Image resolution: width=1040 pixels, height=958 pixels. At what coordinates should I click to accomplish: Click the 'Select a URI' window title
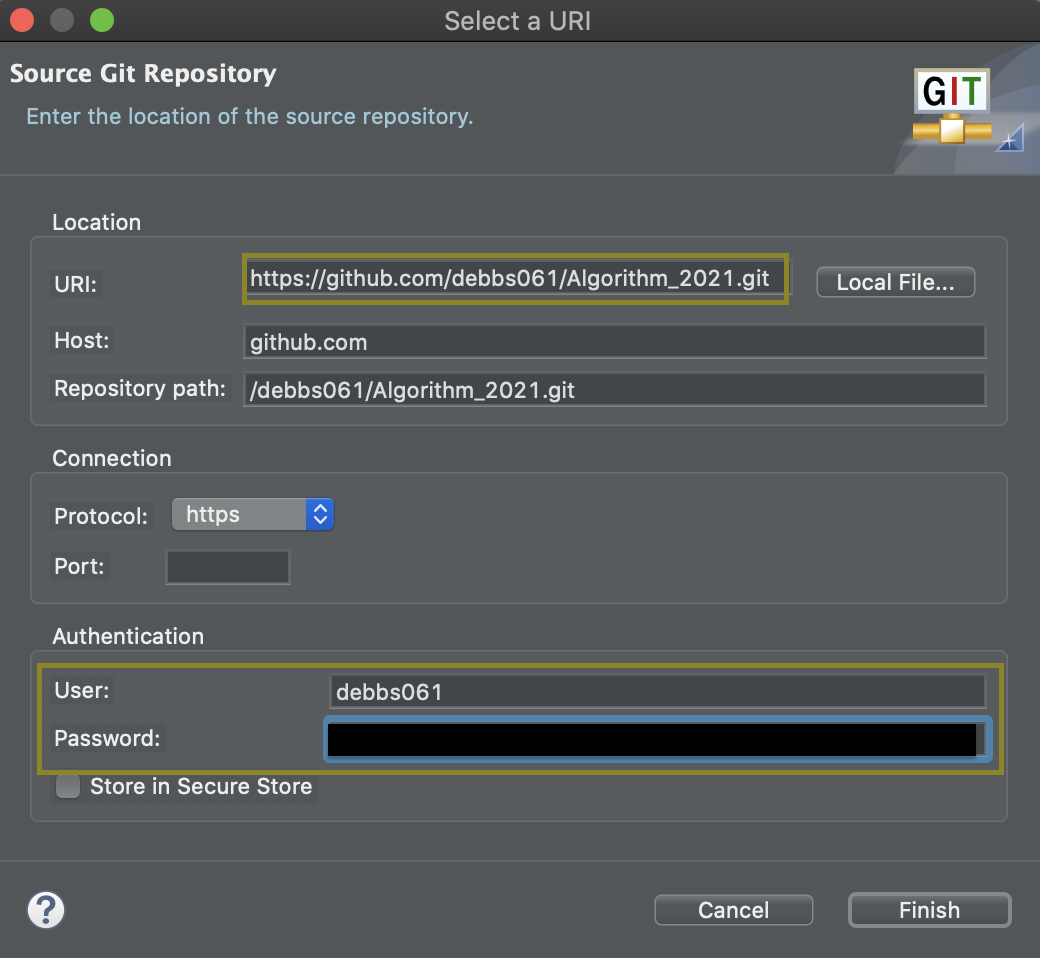[517, 21]
